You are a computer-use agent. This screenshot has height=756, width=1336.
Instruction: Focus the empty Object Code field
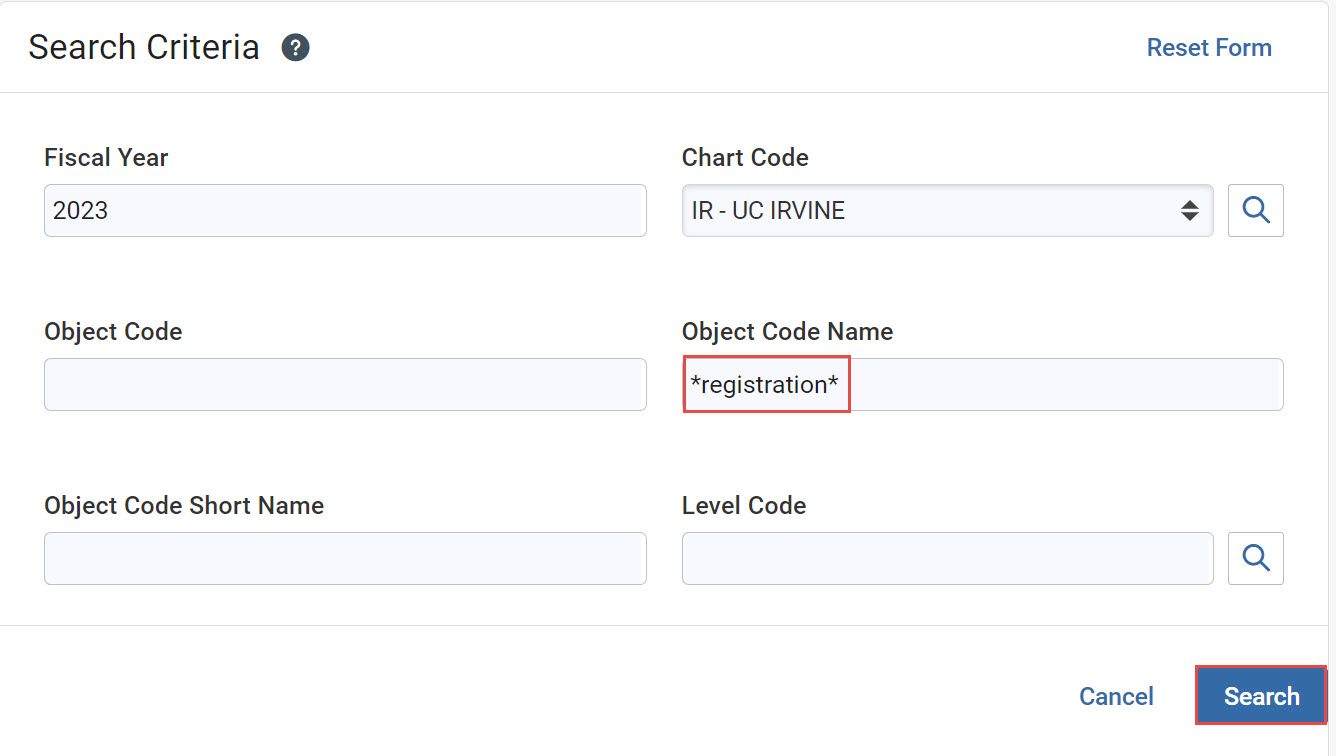[345, 384]
